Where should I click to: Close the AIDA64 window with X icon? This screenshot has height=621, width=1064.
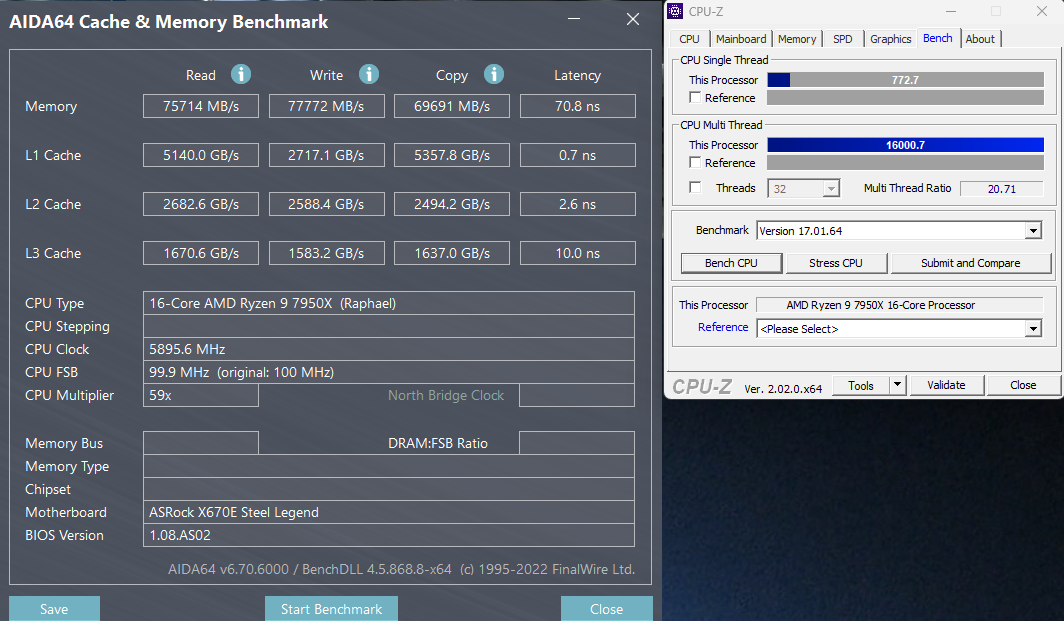pos(632,20)
